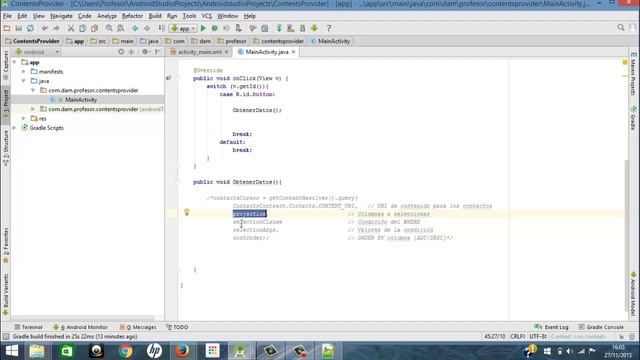The image size is (640, 360).
Task: Open the Android Monitor tool window
Action: tap(80, 327)
